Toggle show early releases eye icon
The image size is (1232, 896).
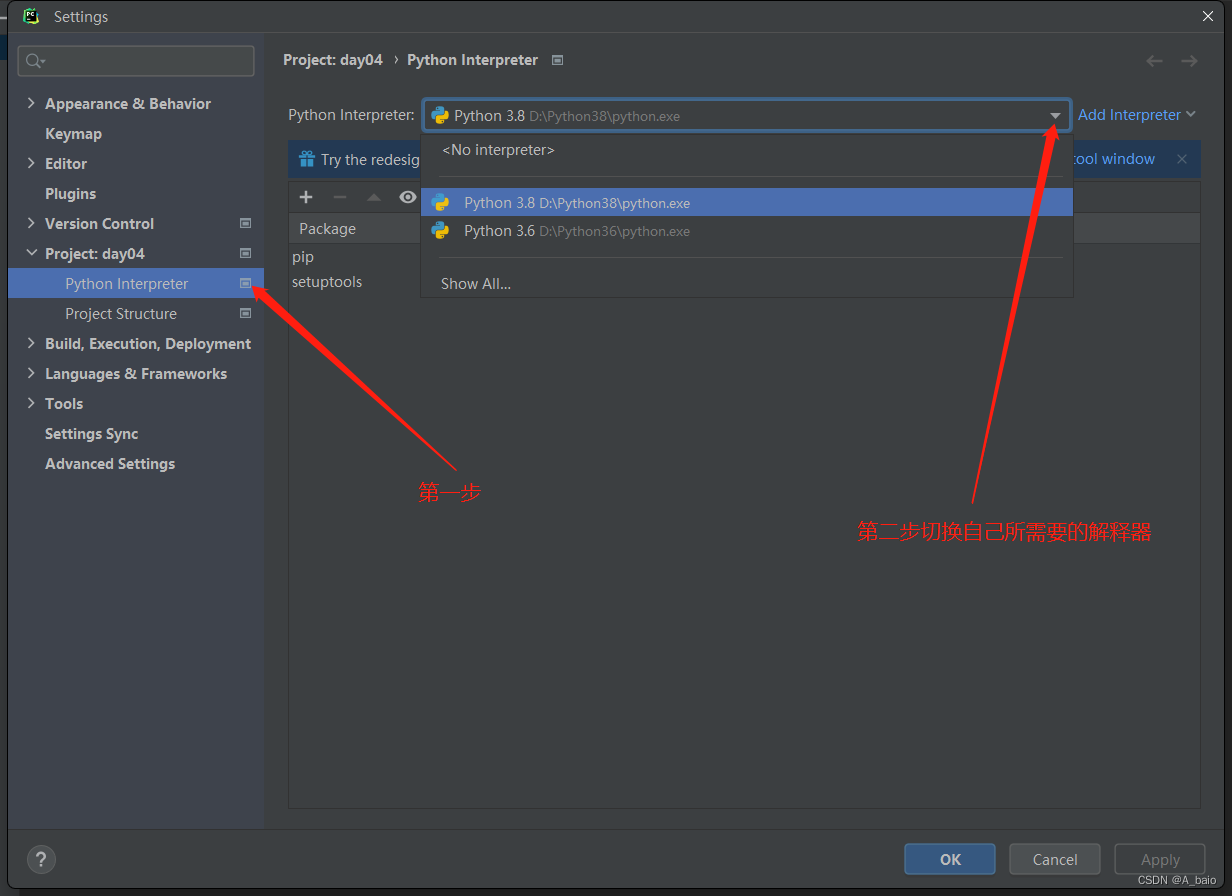tap(407, 197)
